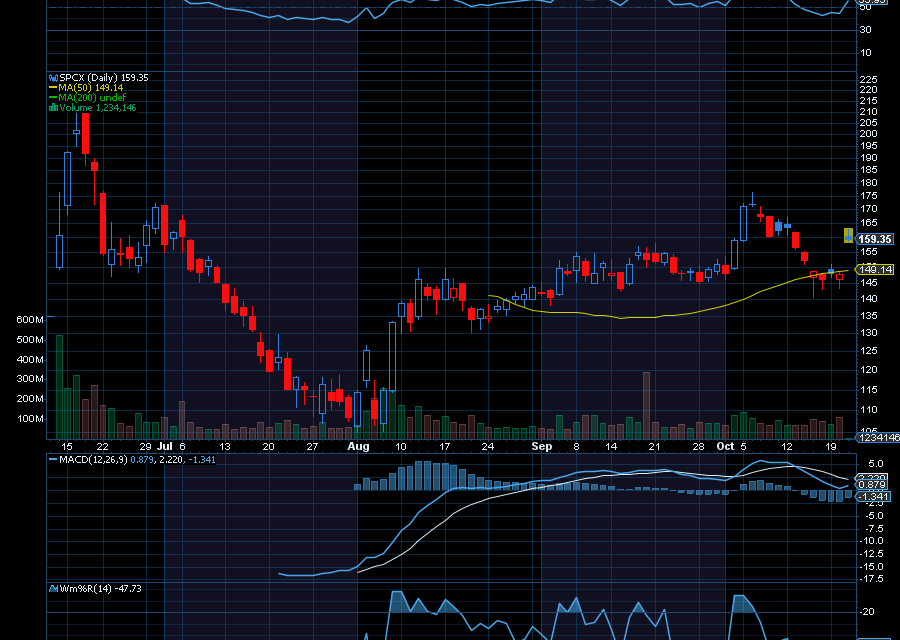The height and width of the screenshot is (640, 900).
Task: Select the Volume 1,234,146 legend entry
Action: (x=98, y=107)
